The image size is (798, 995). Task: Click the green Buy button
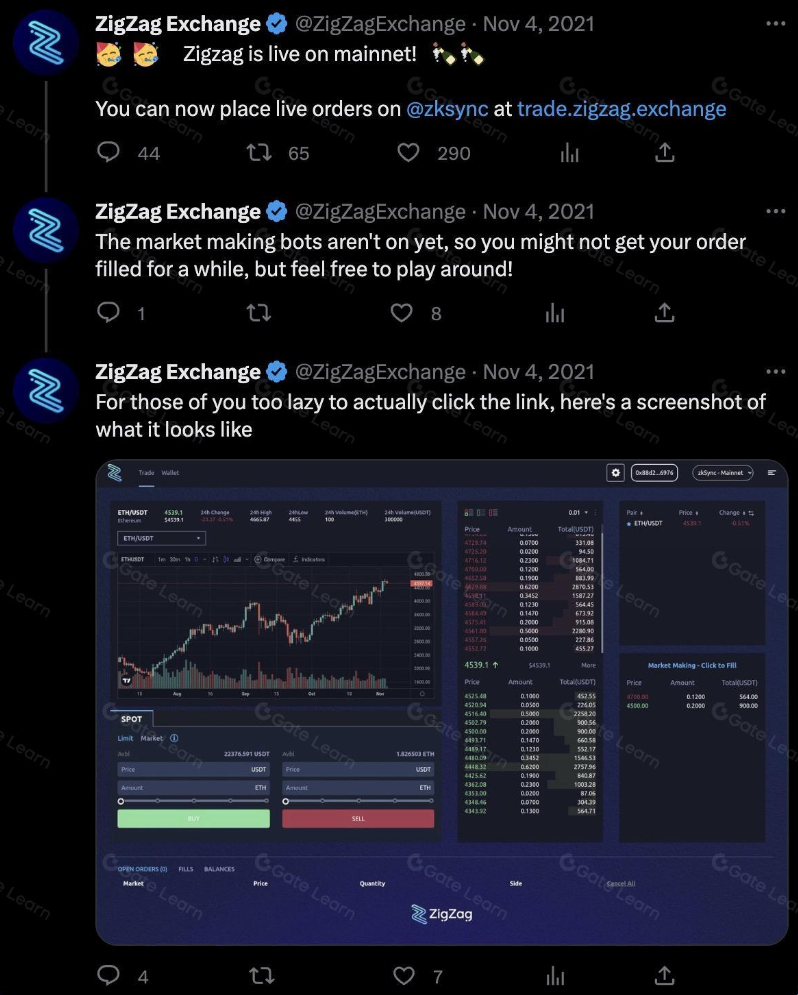click(193, 818)
